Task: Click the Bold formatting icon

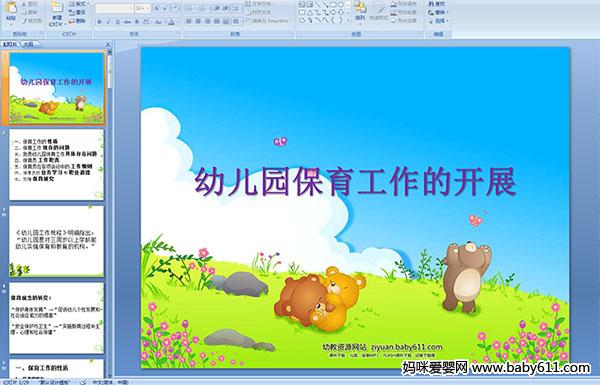Action: 99,22
